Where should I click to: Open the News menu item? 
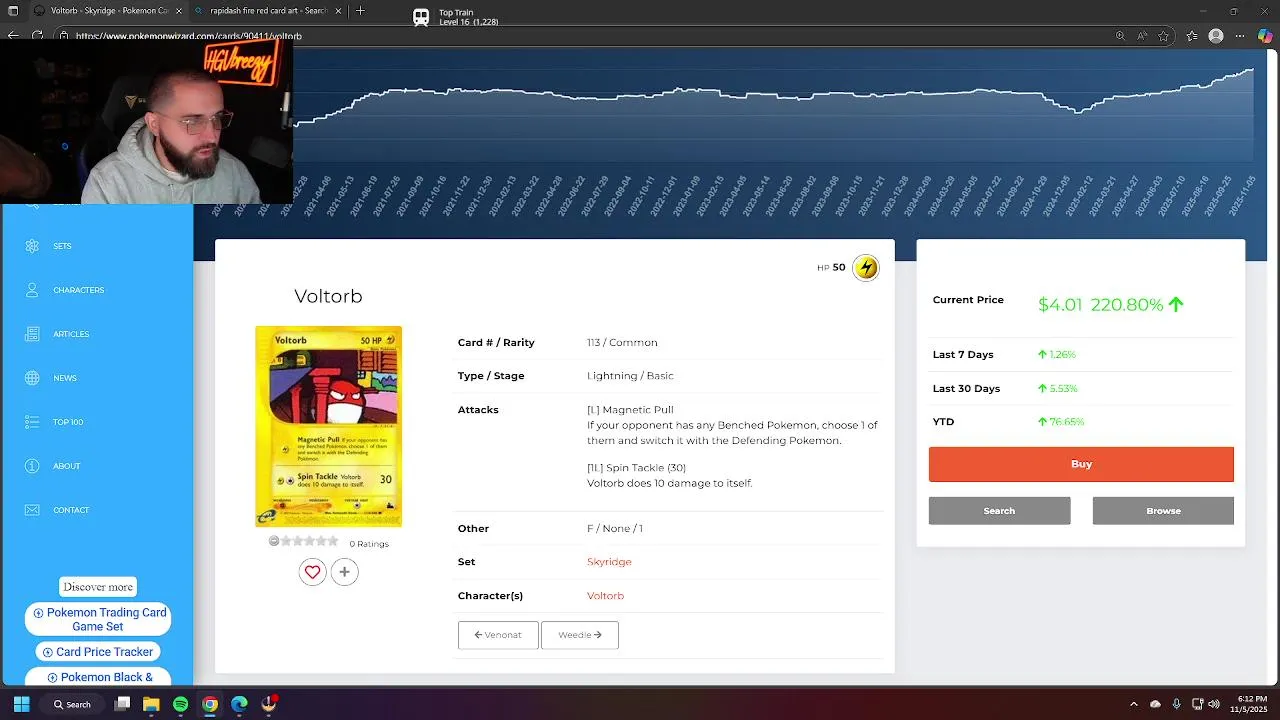point(65,378)
